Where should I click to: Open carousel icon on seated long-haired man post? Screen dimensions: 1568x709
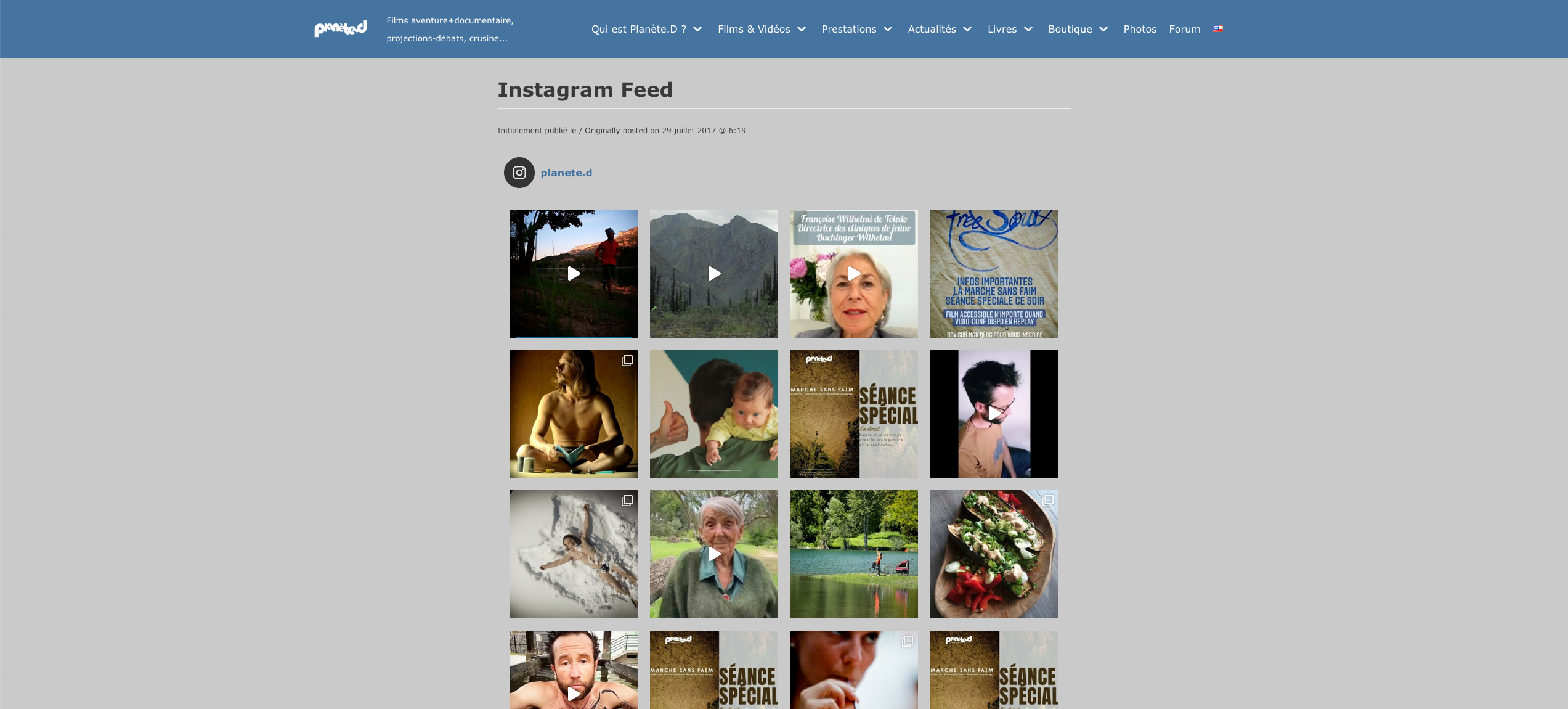pyautogui.click(x=627, y=361)
